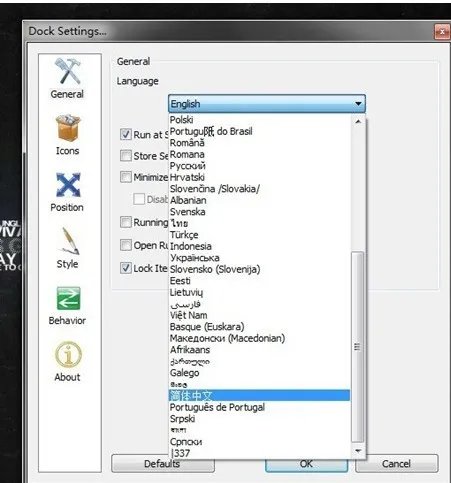Open the Behavior green arrows icon
451x483 pixels.
click(x=68, y=298)
